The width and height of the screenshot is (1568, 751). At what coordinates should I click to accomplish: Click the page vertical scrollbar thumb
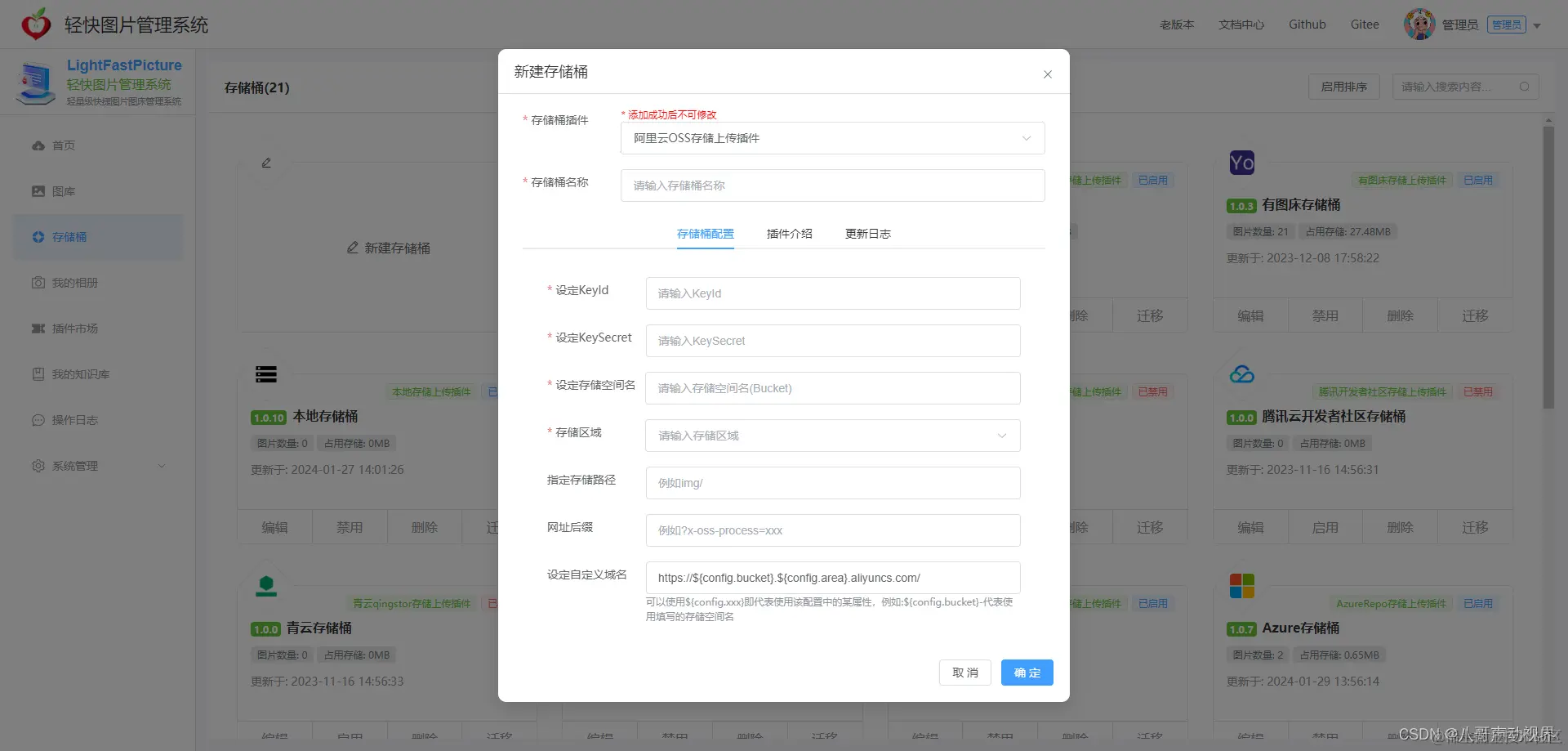coord(1548,266)
